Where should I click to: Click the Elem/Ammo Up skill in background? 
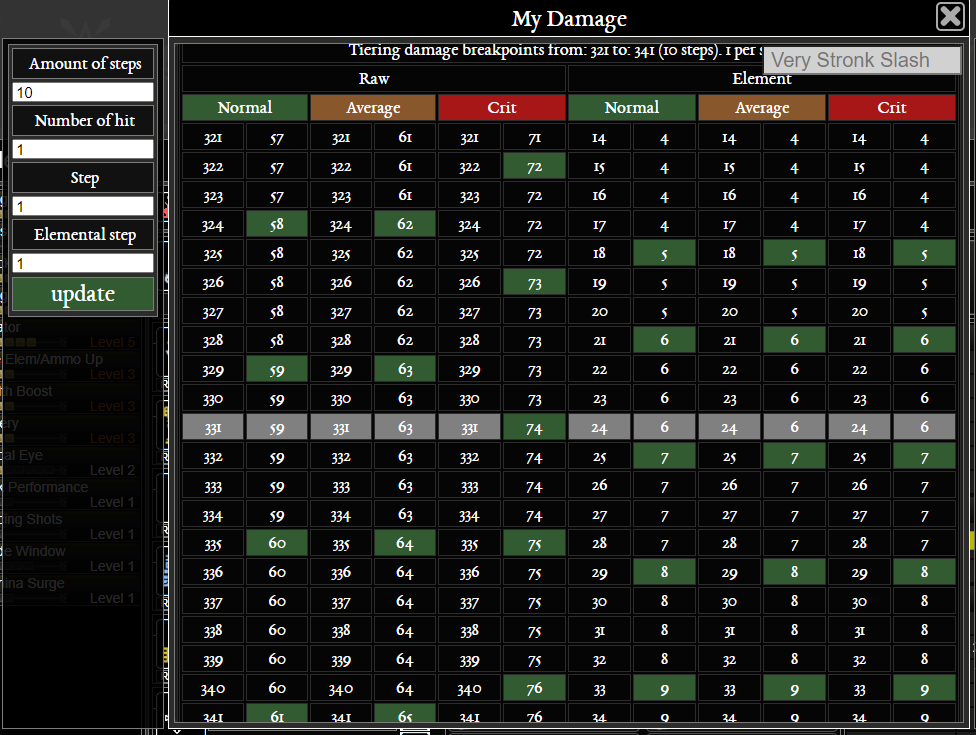point(54,359)
